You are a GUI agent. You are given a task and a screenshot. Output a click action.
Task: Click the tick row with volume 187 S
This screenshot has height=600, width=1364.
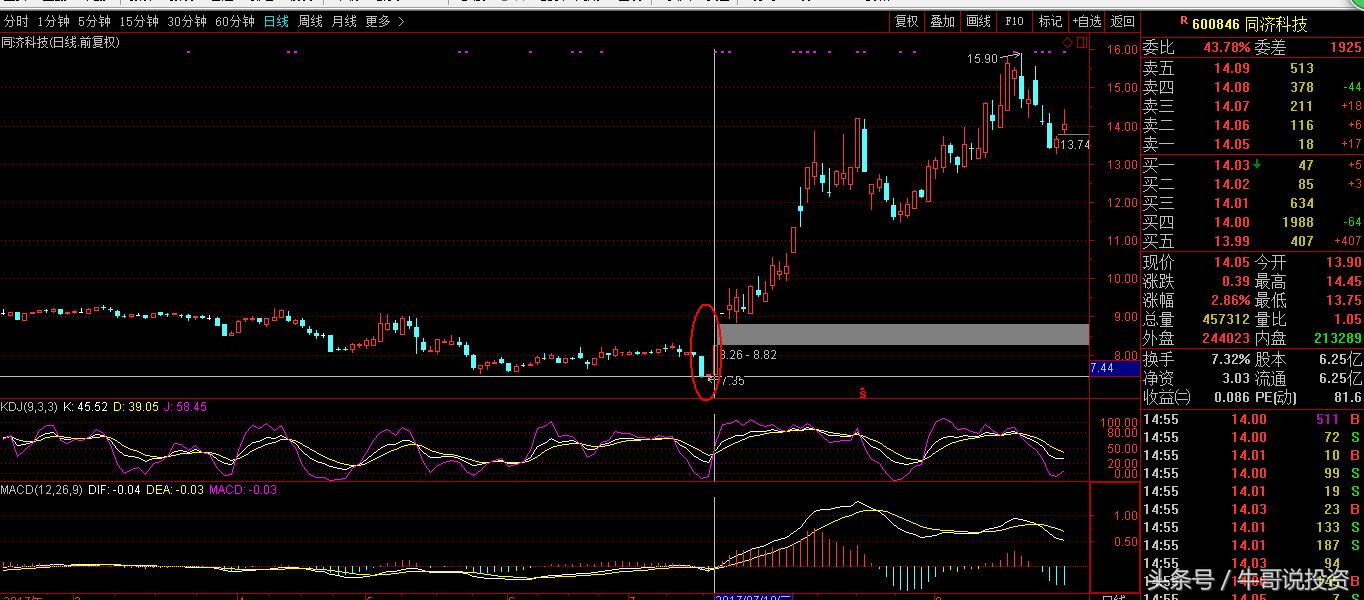click(1253, 545)
